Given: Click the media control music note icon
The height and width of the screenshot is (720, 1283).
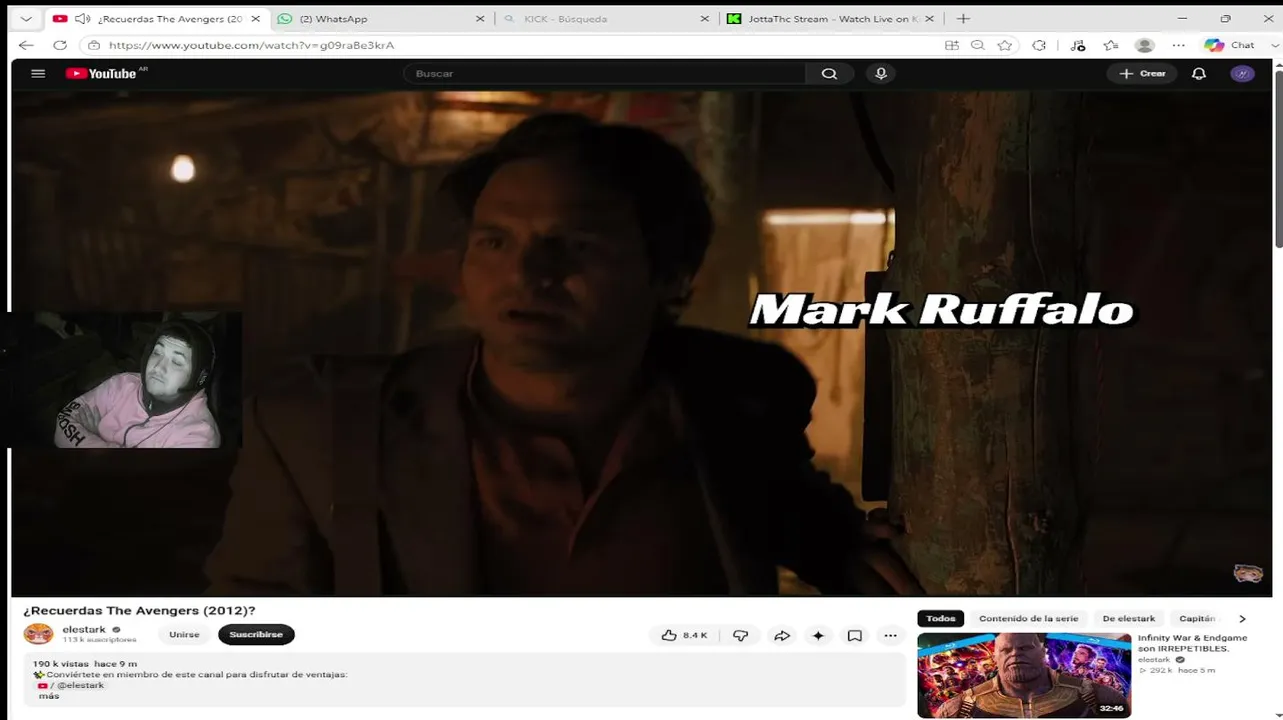Looking at the screenshot, I should (x=1077, y=45).
